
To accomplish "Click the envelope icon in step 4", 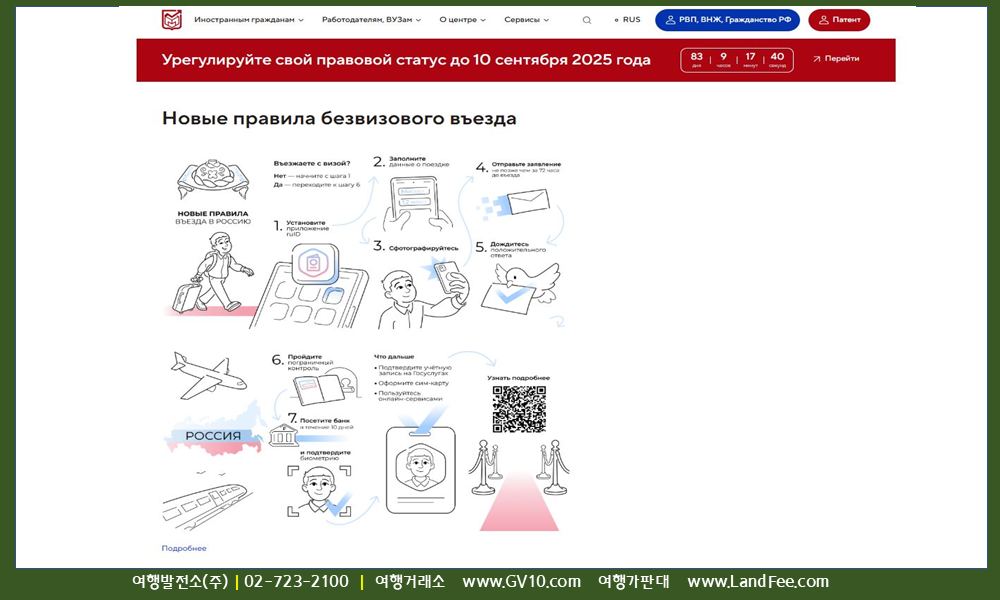I will [x=536, y=203].
